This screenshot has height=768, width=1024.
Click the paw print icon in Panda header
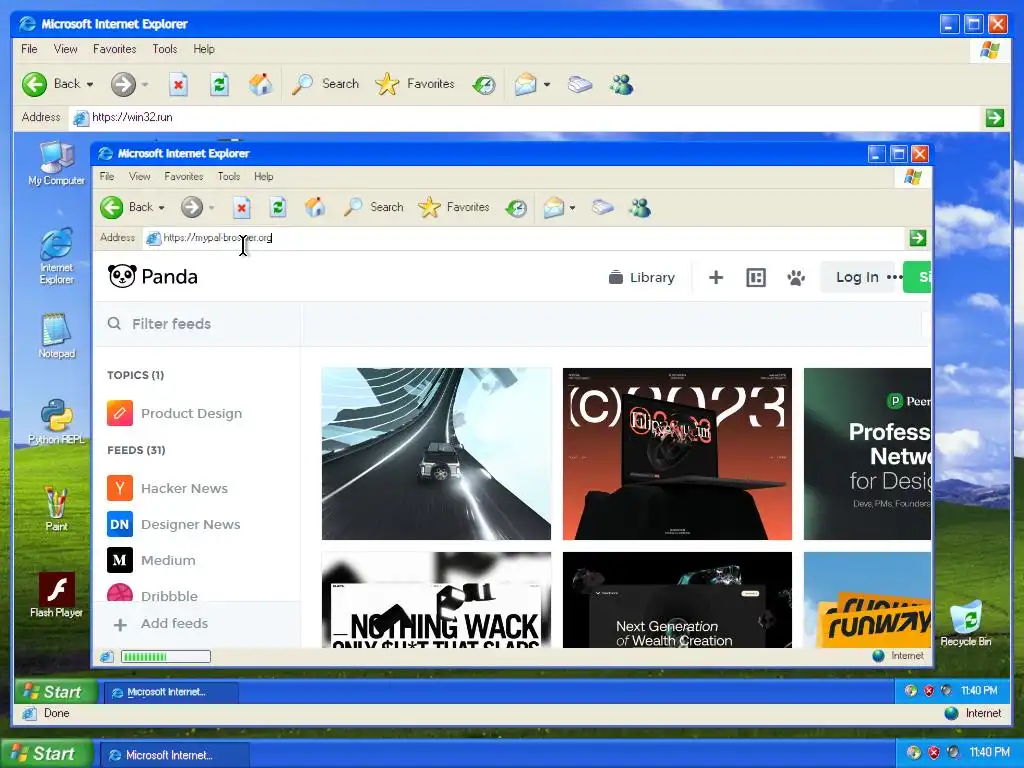click(x=795, y=278)
